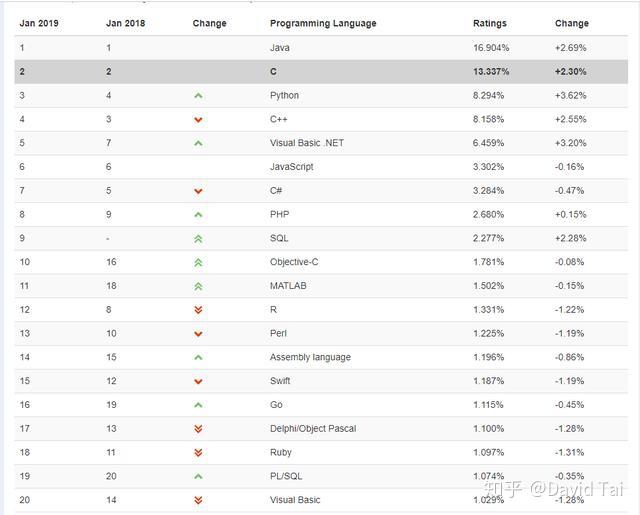Click the double red down arrow for R
This screenshot has width=640, height=515.
tap(198, 310)
